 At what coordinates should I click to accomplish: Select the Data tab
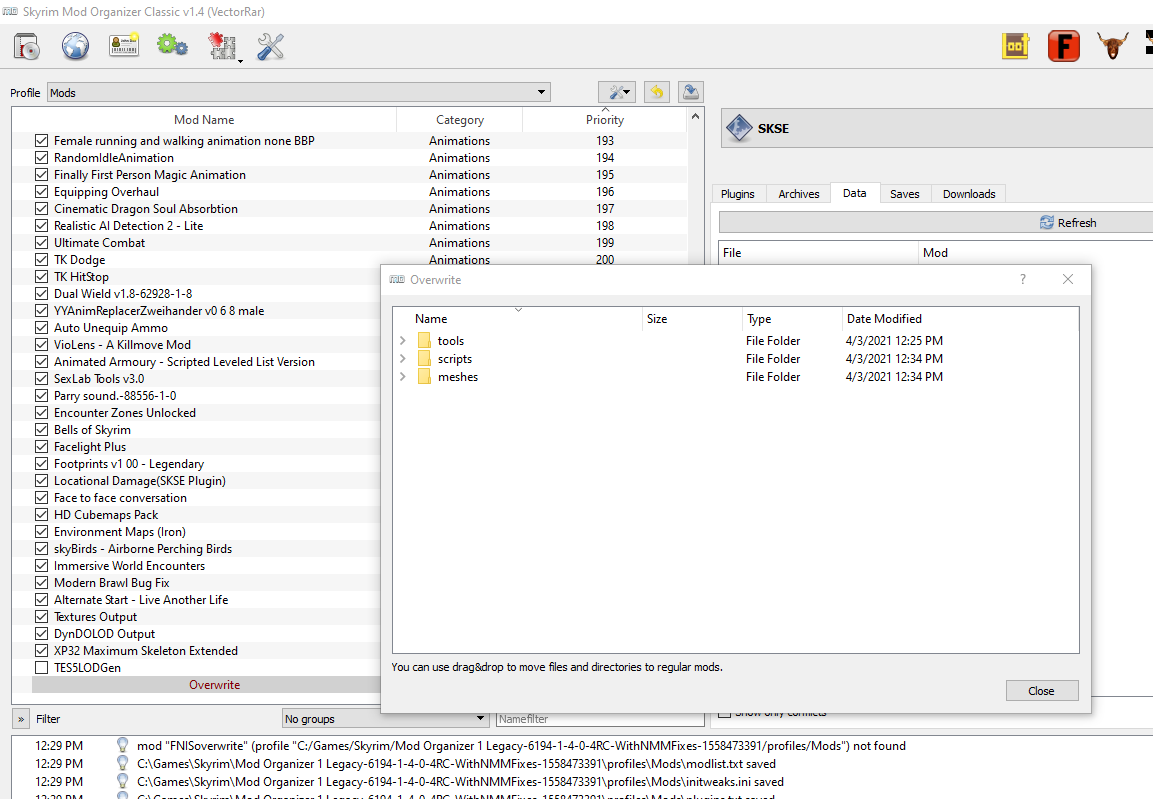coord(854,193)
